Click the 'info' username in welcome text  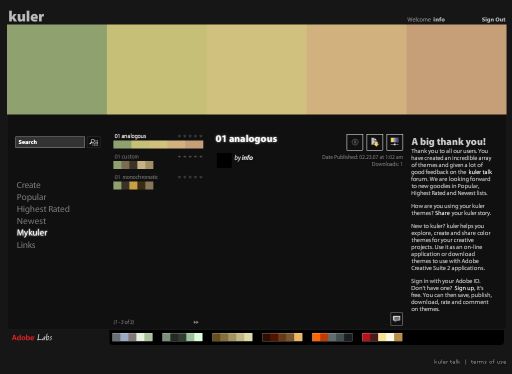(x=439, y=20)
